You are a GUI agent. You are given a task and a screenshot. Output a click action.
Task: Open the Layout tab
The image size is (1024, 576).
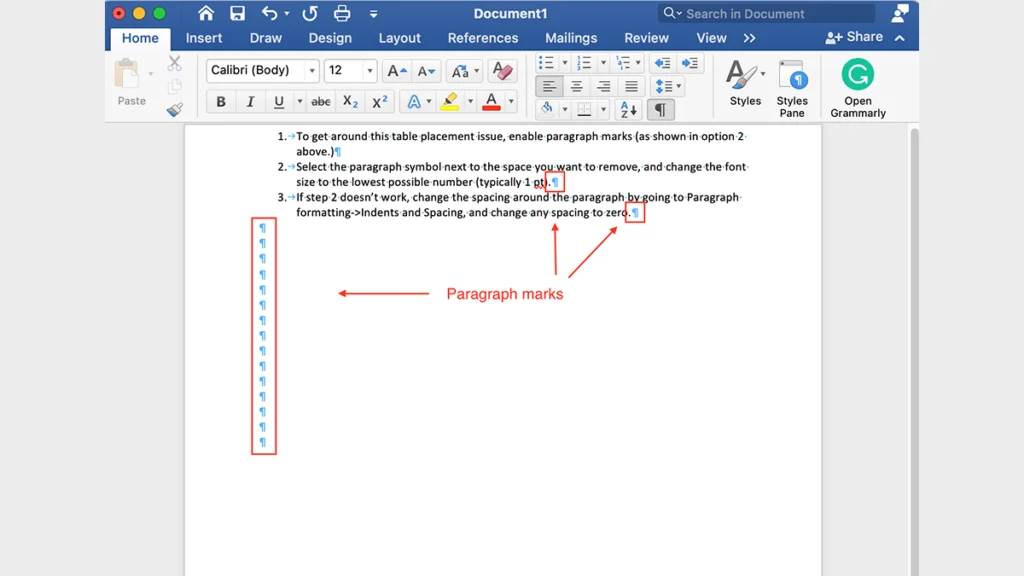400,38
